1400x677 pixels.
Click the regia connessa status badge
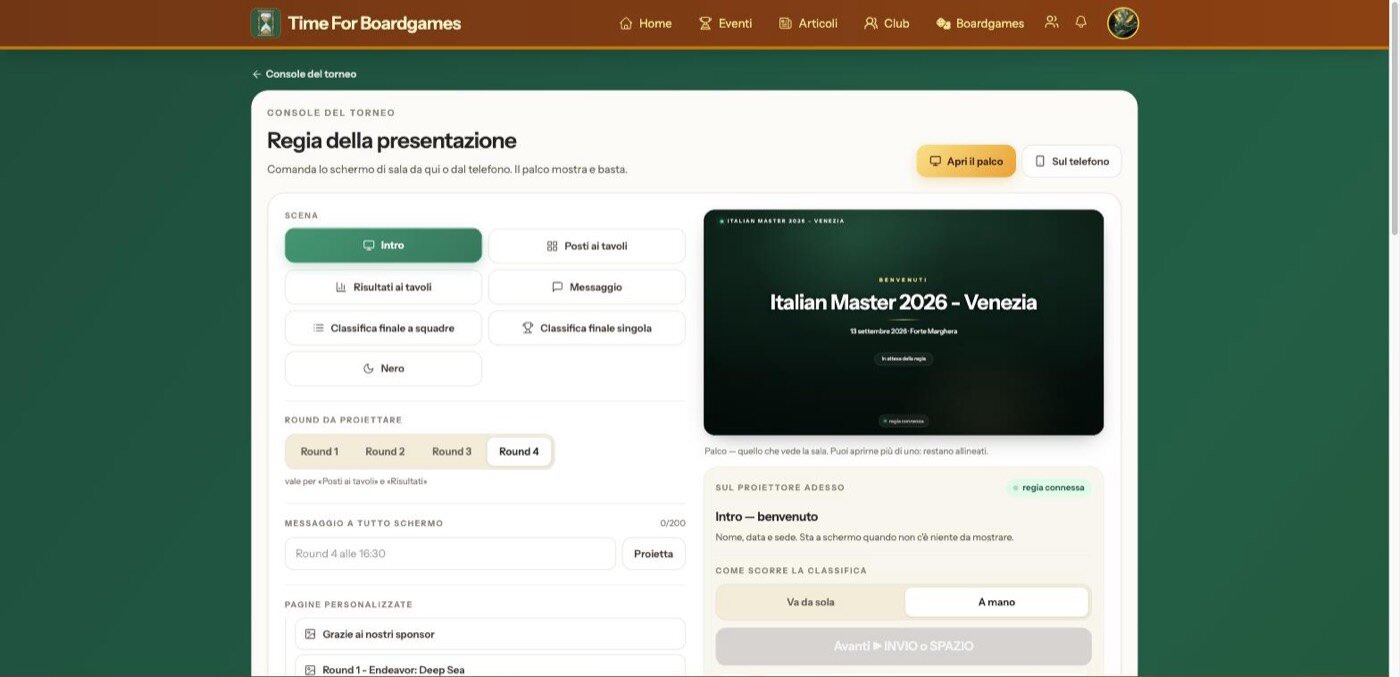1049,488
